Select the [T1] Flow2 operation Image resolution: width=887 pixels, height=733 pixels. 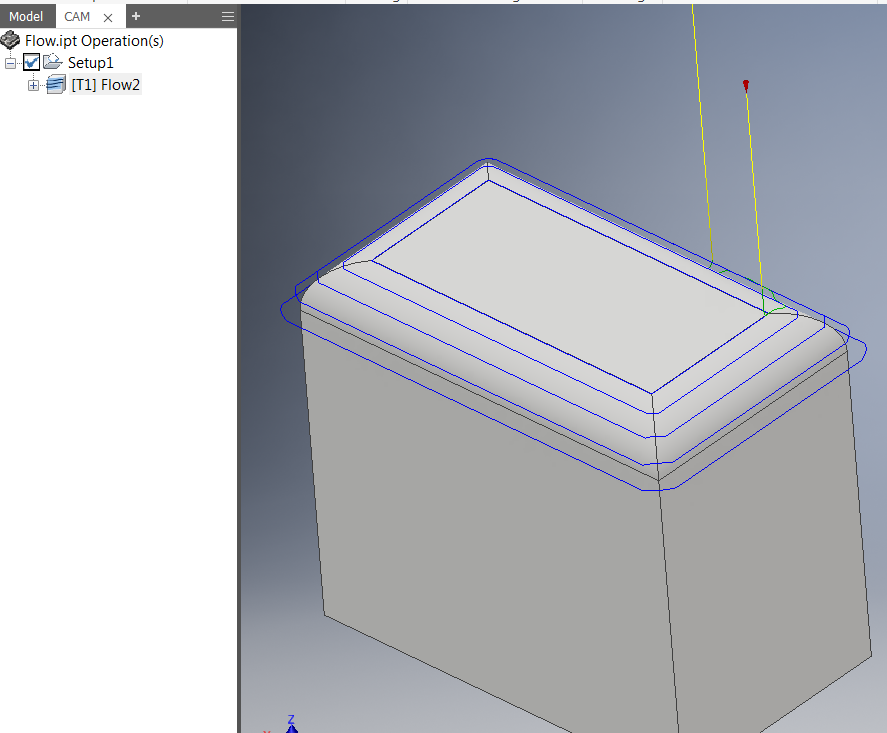[106, 85]
